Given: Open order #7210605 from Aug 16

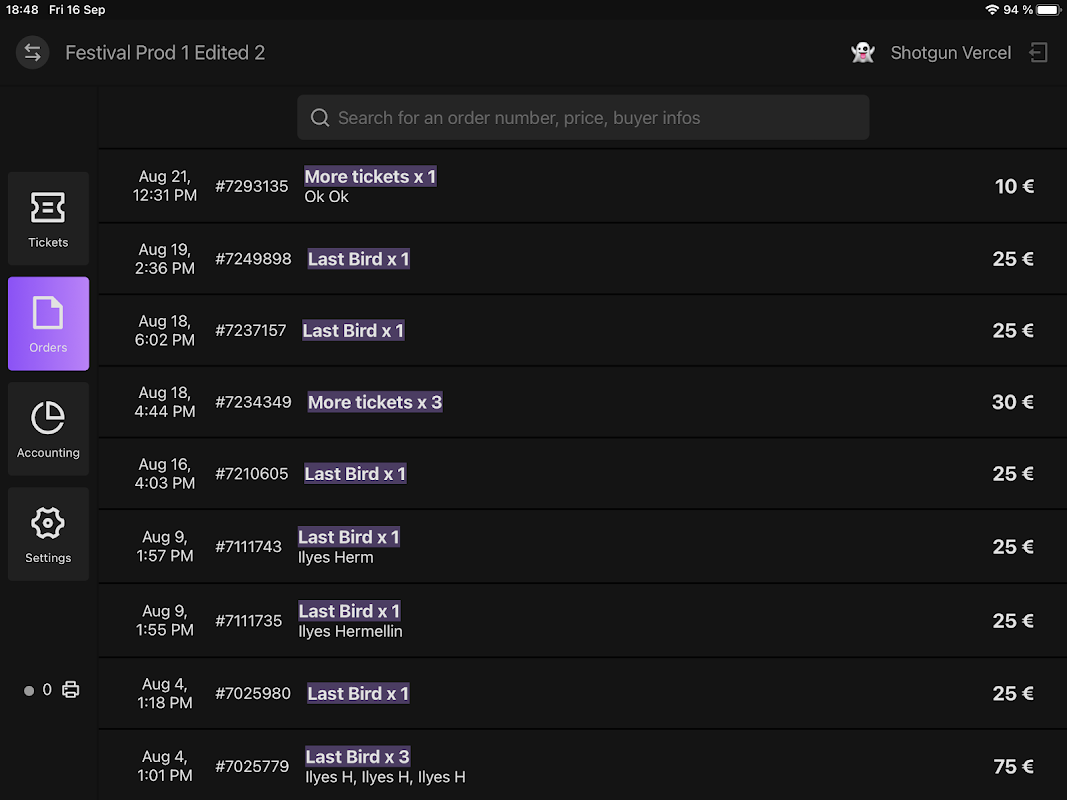Looking at the screenshot, I should (582, 474).
